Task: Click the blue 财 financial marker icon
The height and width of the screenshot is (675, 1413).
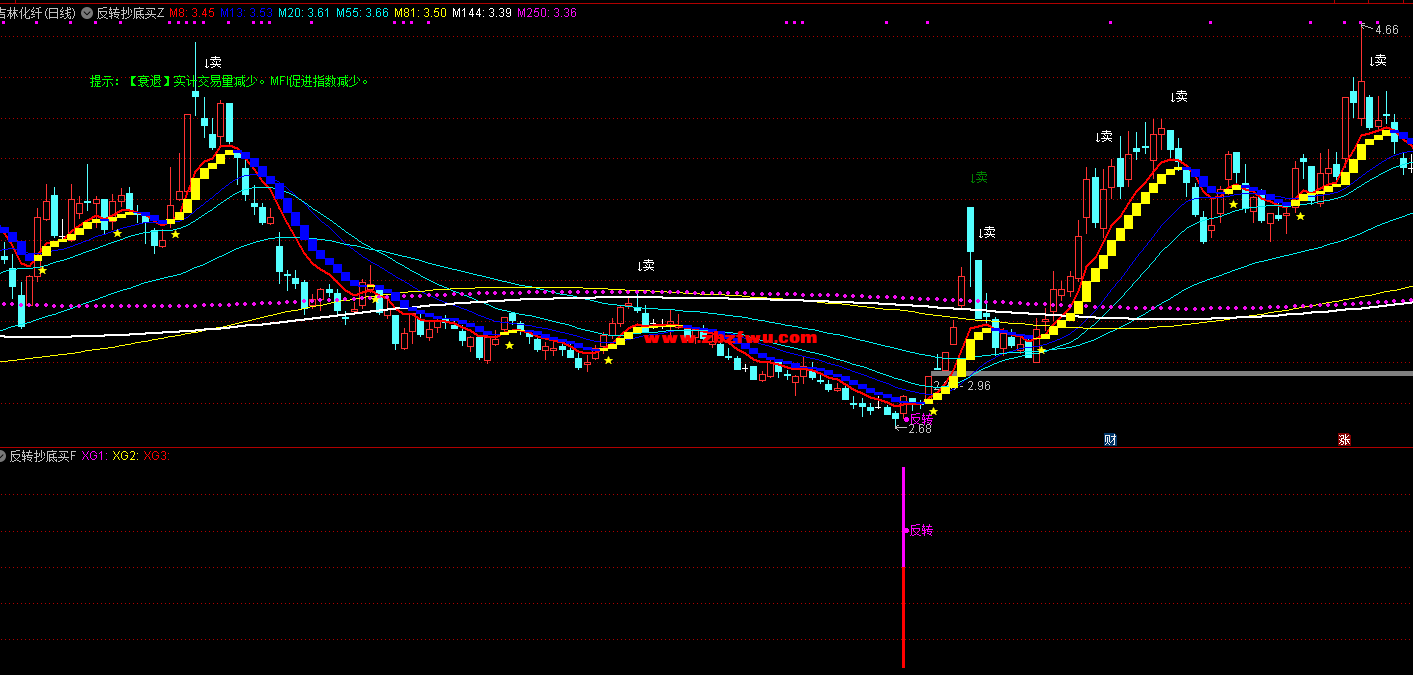Action: click(x=1110, y=440)
